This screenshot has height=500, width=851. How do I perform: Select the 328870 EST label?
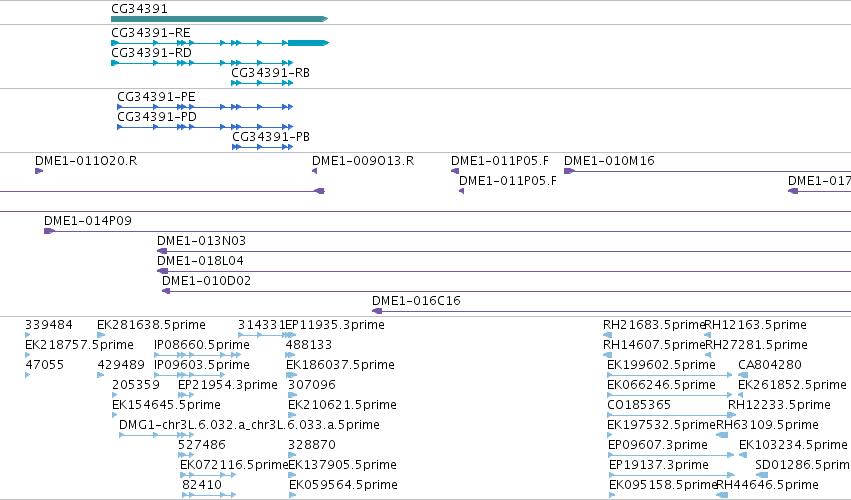coord(312,445)
